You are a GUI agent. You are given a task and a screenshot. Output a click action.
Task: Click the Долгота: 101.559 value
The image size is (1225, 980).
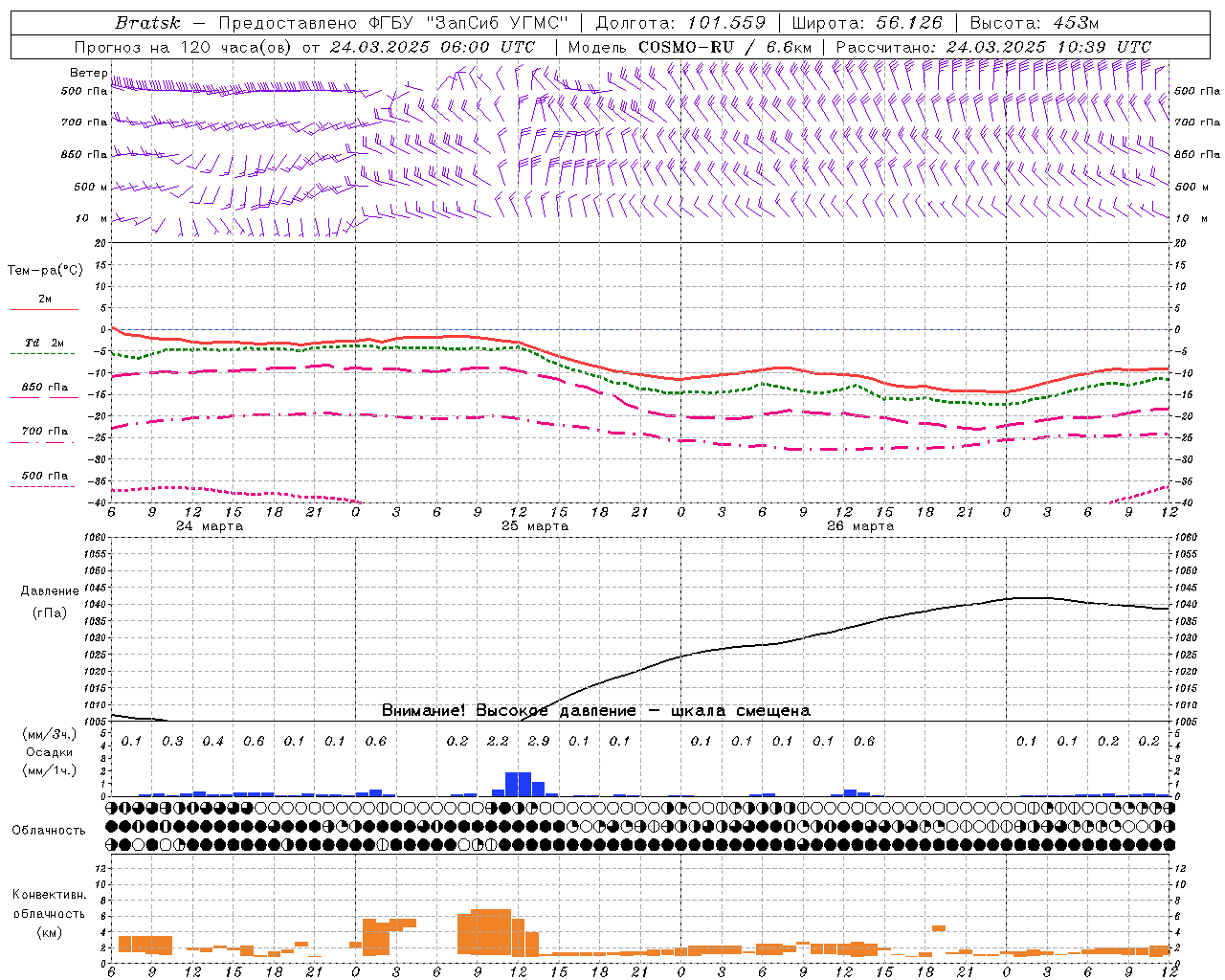pyautogui.click(x=680, y=23)
